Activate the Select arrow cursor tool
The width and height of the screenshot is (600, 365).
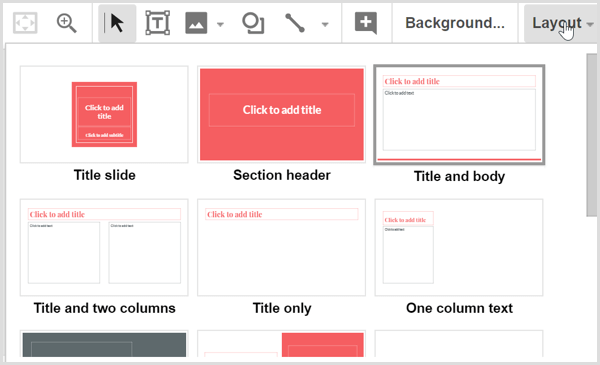tap(117, 23)
